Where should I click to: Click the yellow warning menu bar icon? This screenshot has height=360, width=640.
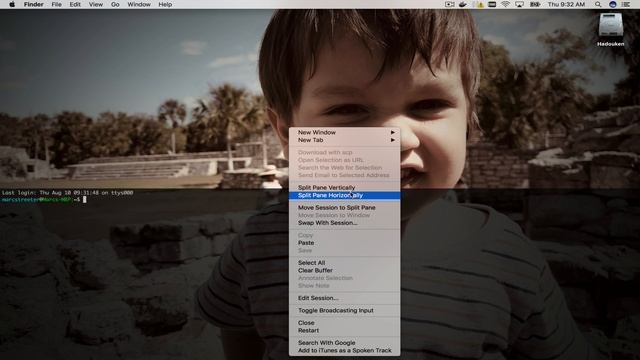(480, 4)
